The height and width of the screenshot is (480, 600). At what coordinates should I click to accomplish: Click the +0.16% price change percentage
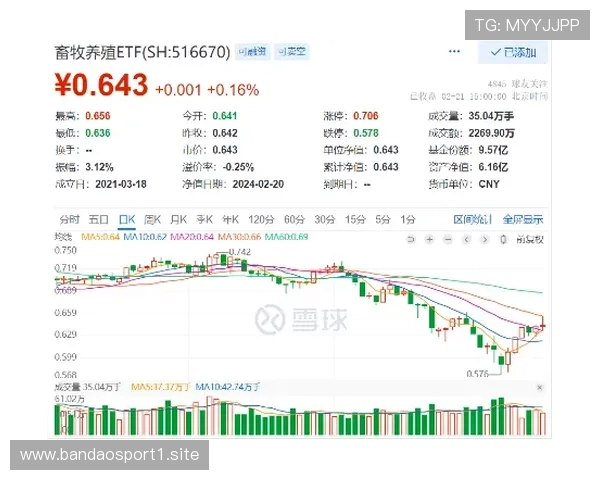pyautogui.click(x=233, y=90)
